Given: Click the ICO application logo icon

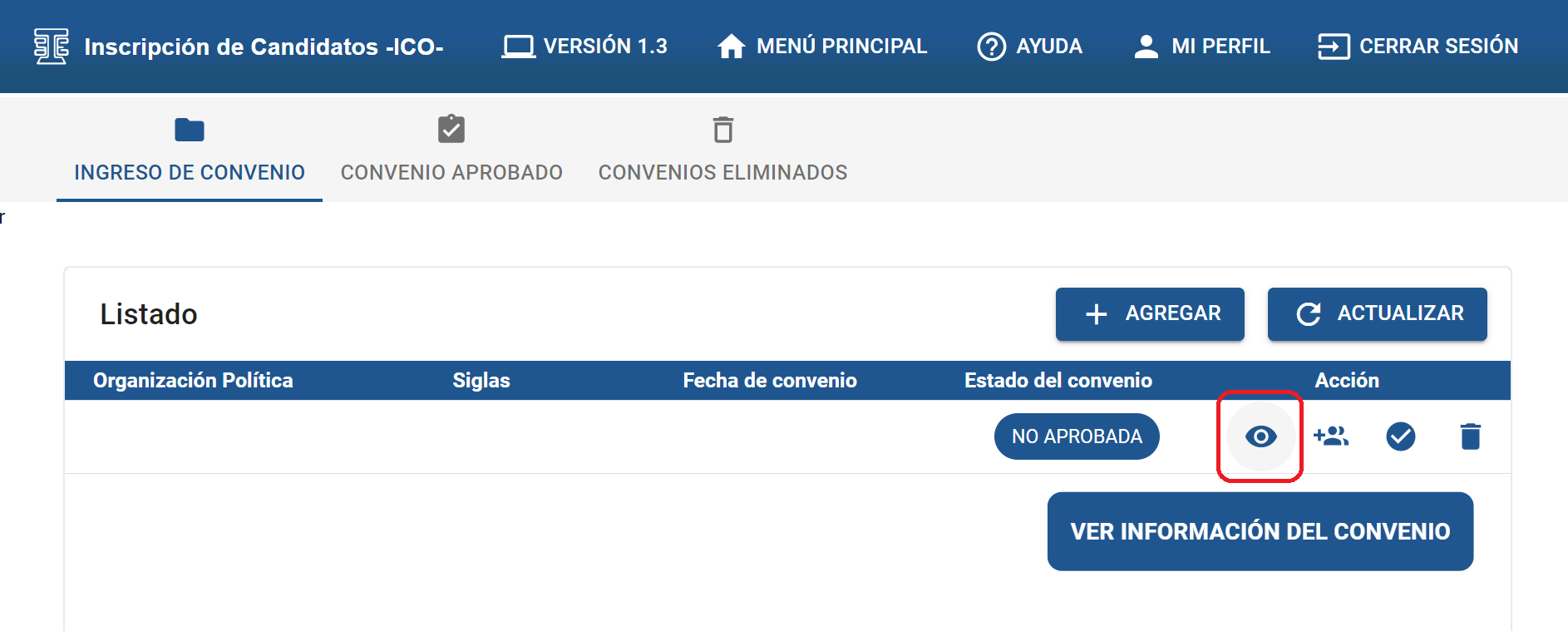Looking at the screenshot, I should pyautogui.click(x=51, y=47).
